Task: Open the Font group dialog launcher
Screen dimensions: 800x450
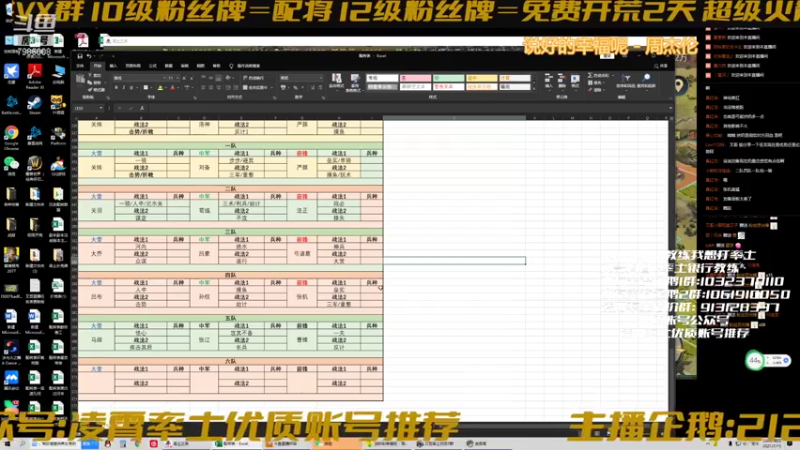Action: (x=194, y=97)
